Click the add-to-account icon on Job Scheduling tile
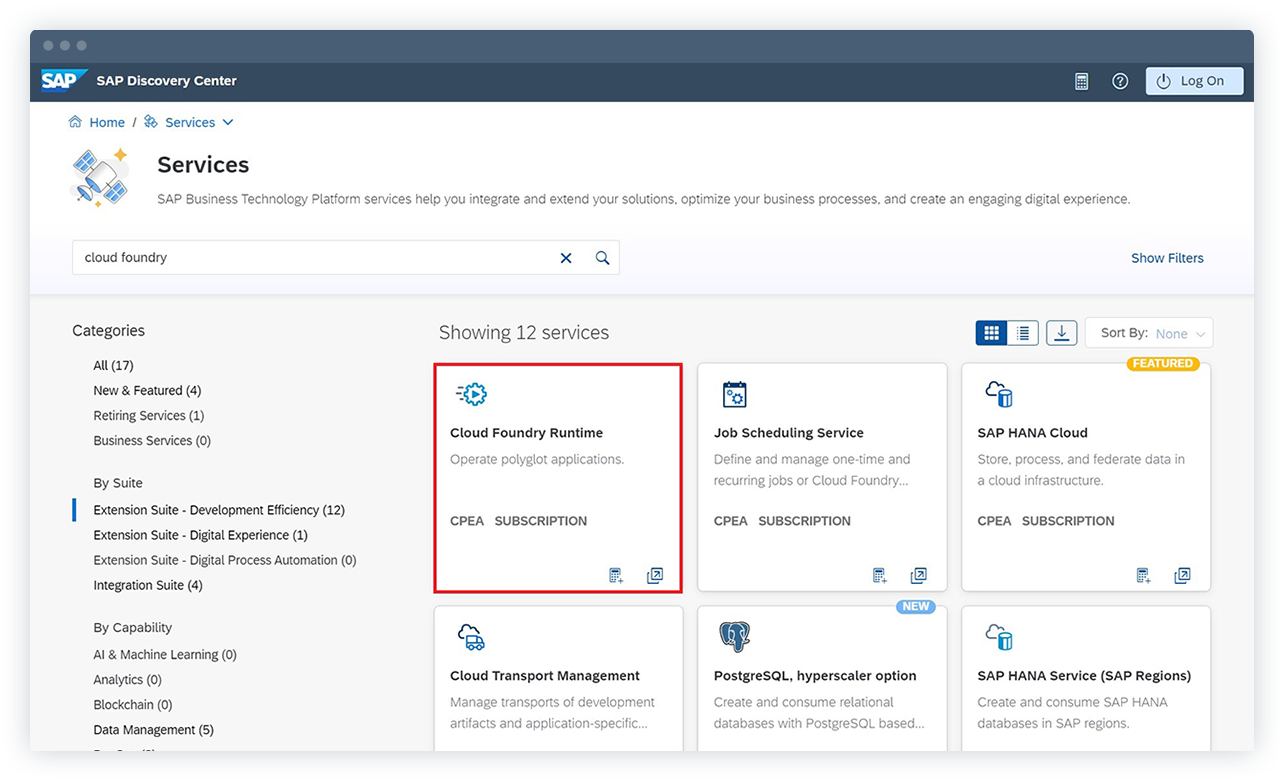 click(x=878, y=575)
